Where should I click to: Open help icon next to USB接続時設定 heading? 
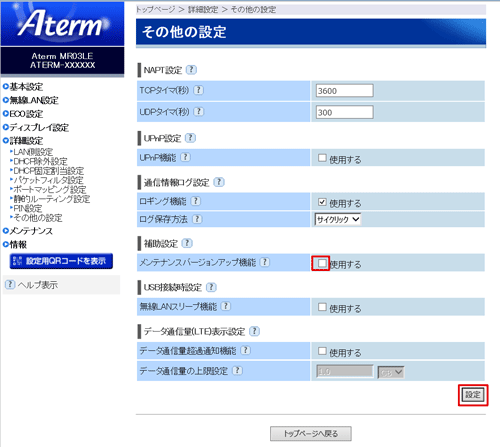tap(211, 287)
